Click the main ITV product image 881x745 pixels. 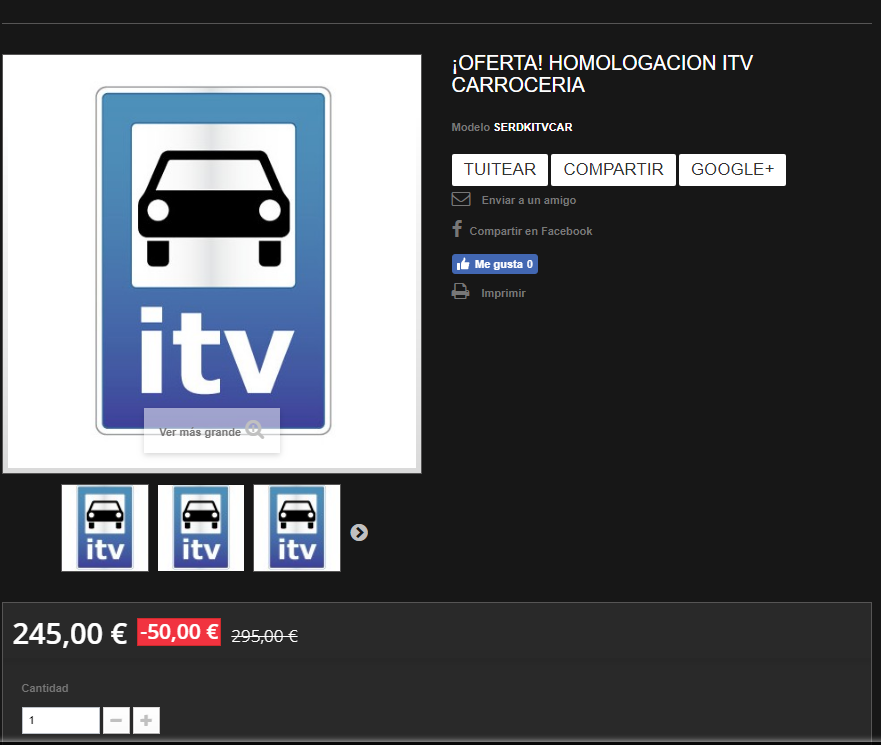[212, 264]
